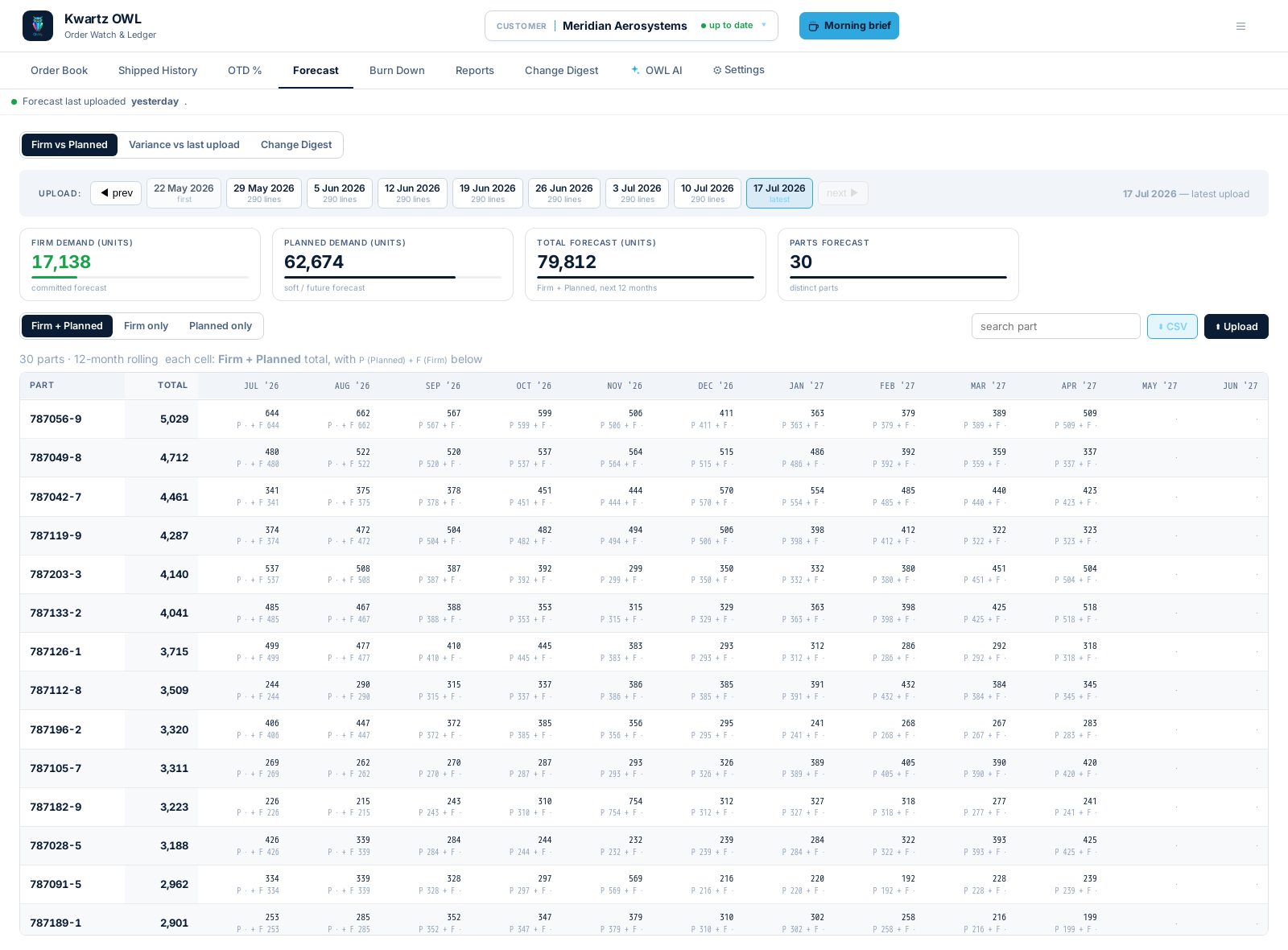Click the Upload forecast button

click(1236, 326)
